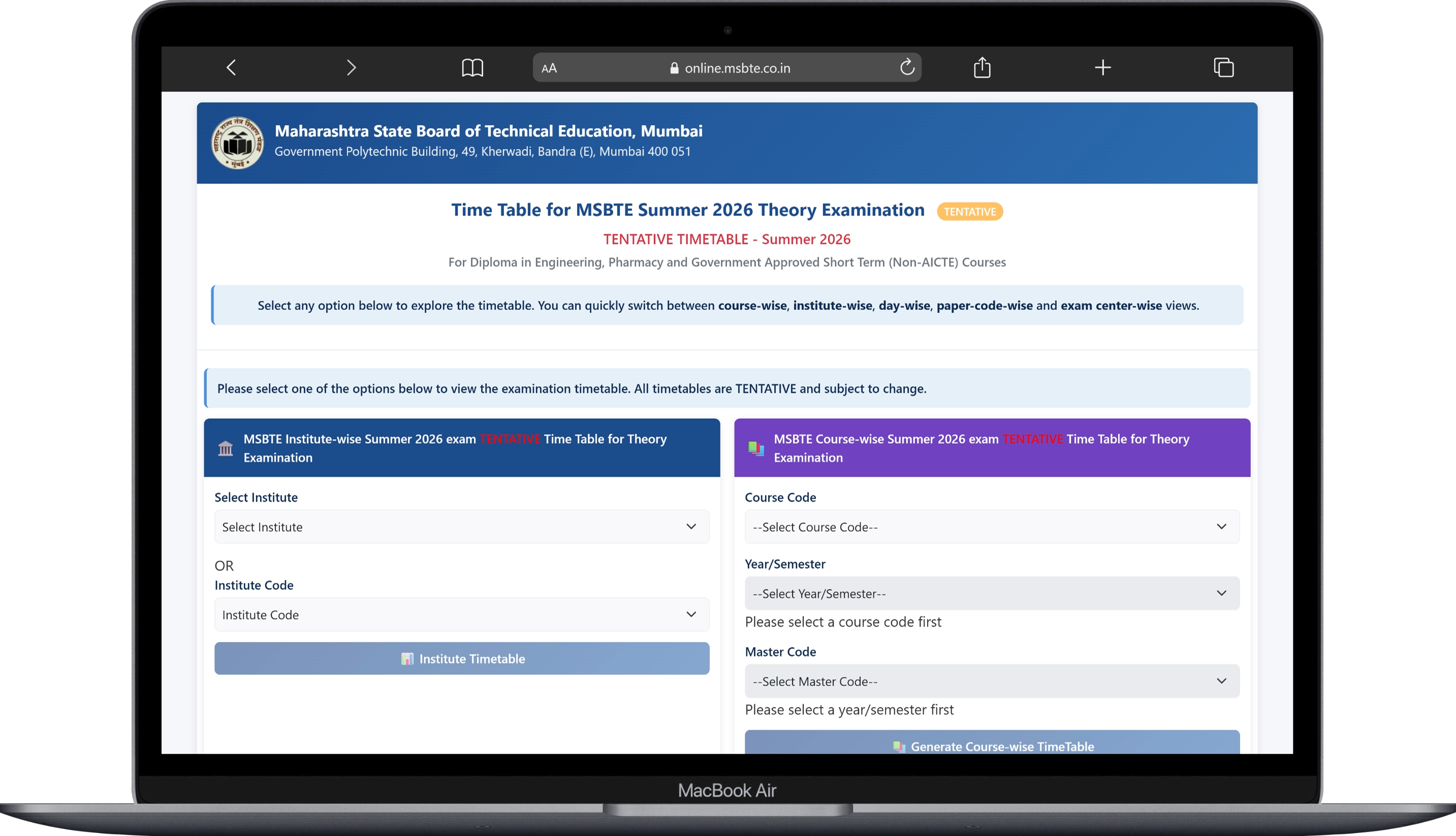Click the 'Course Code' field label
The width and height of the screenshot is (1456, 836).
coord(780,498)
